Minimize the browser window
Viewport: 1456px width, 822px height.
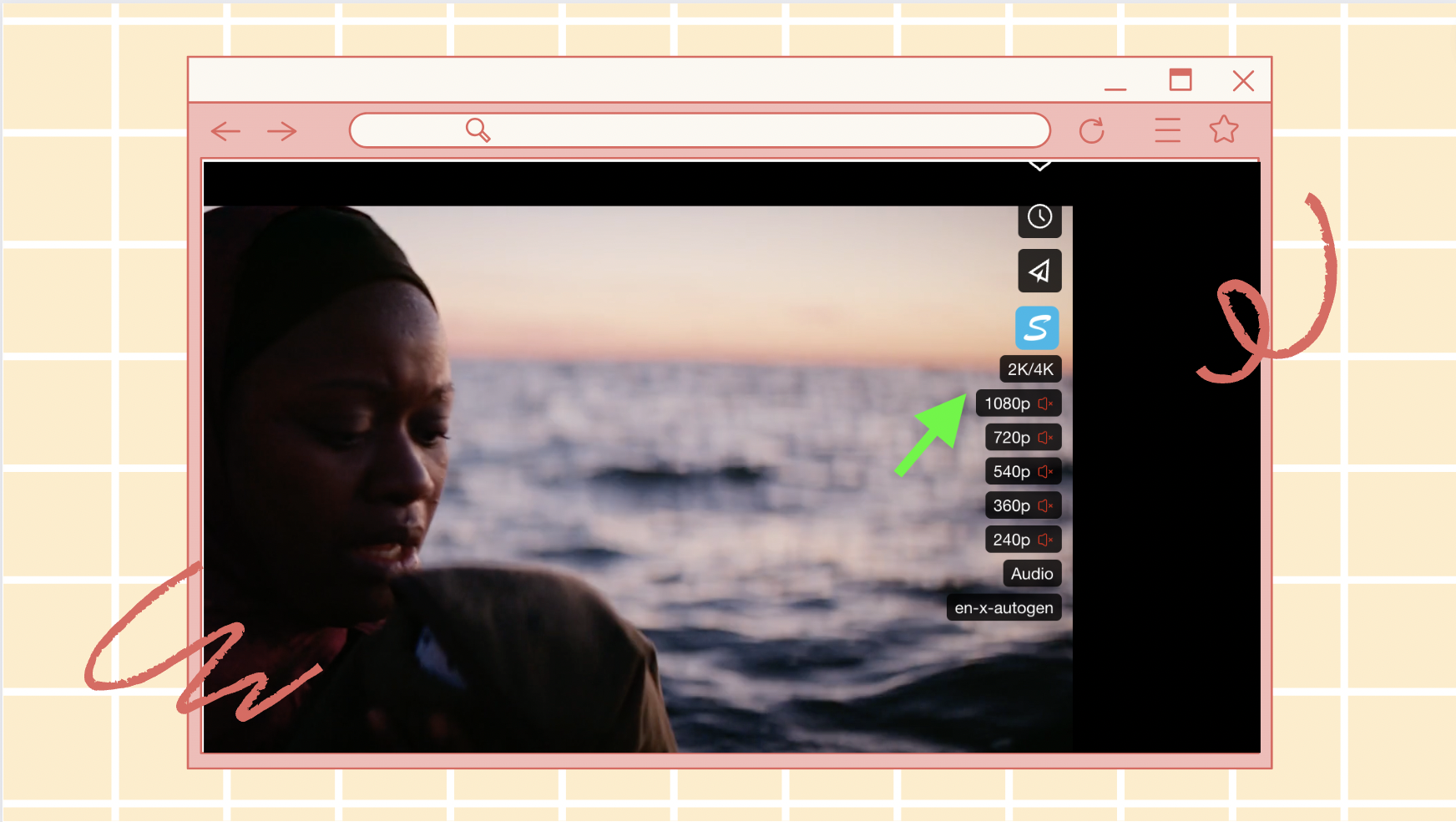[x=1115, y=89]
